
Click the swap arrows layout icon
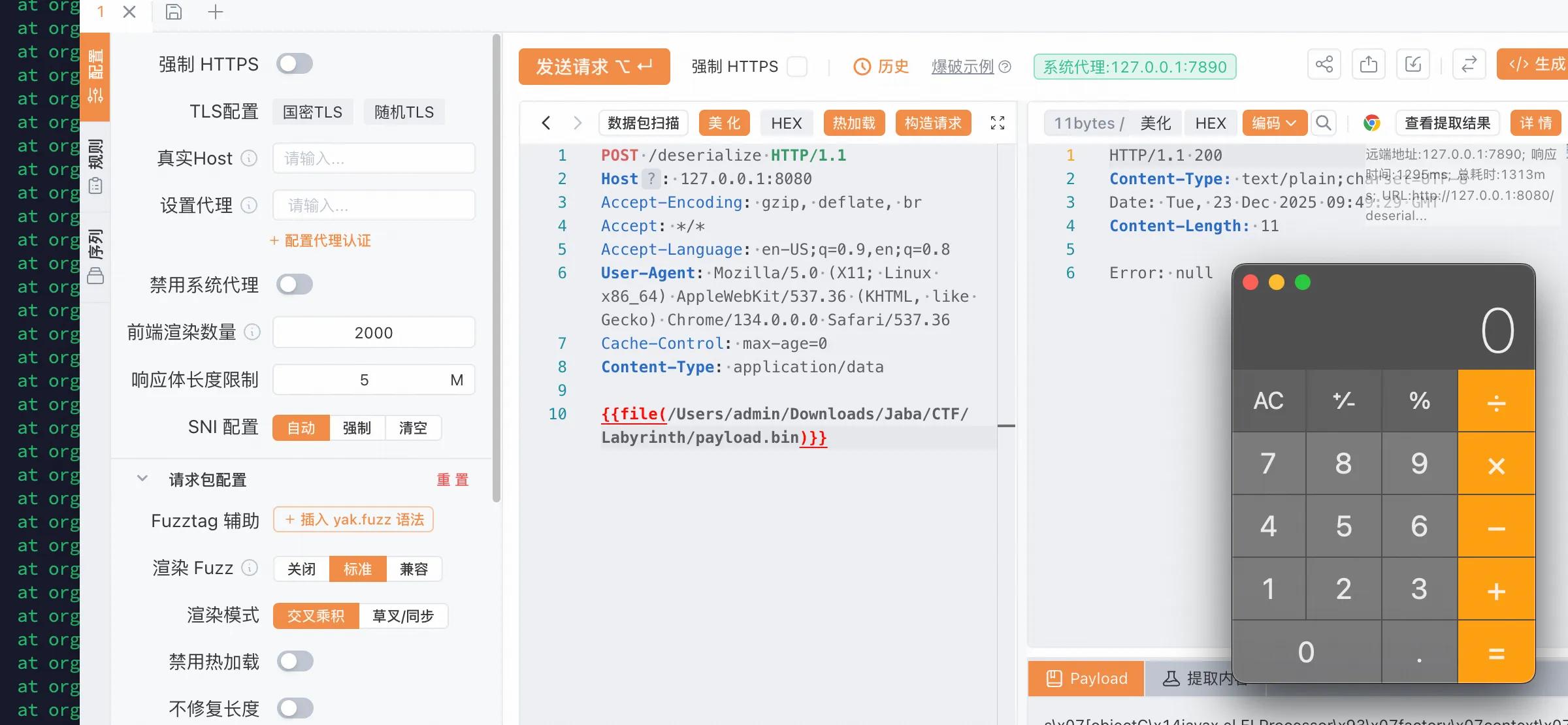pyautogui.click(x=1469, y=65)
